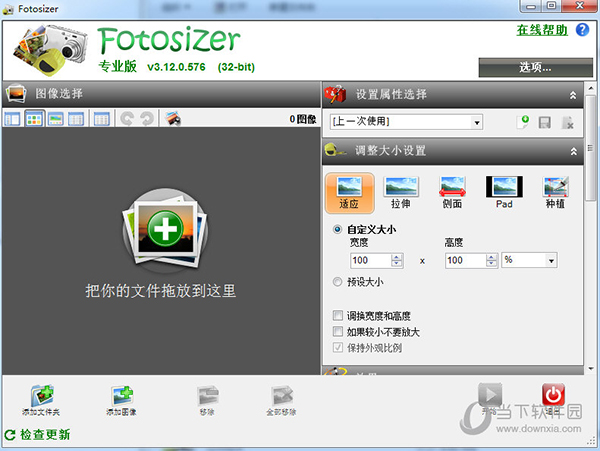Enable the 调换宽度和高度 checkbox

338,316
